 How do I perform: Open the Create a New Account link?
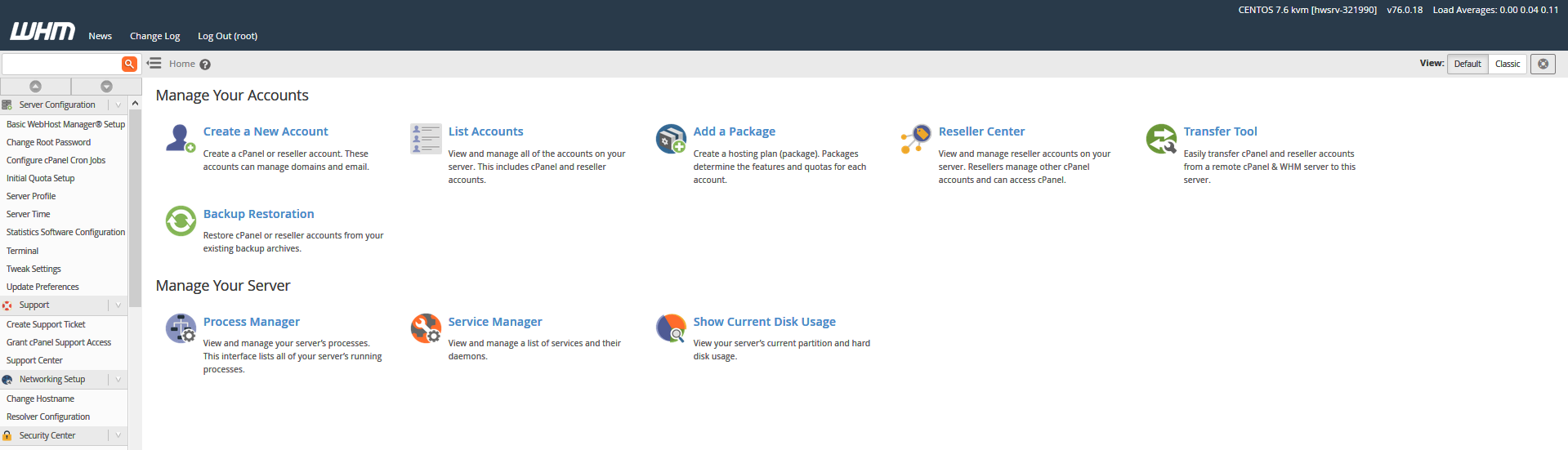point(266,131)
